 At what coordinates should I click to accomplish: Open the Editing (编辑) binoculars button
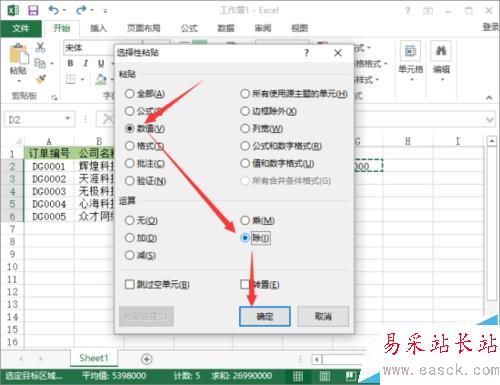click(441, 60)
